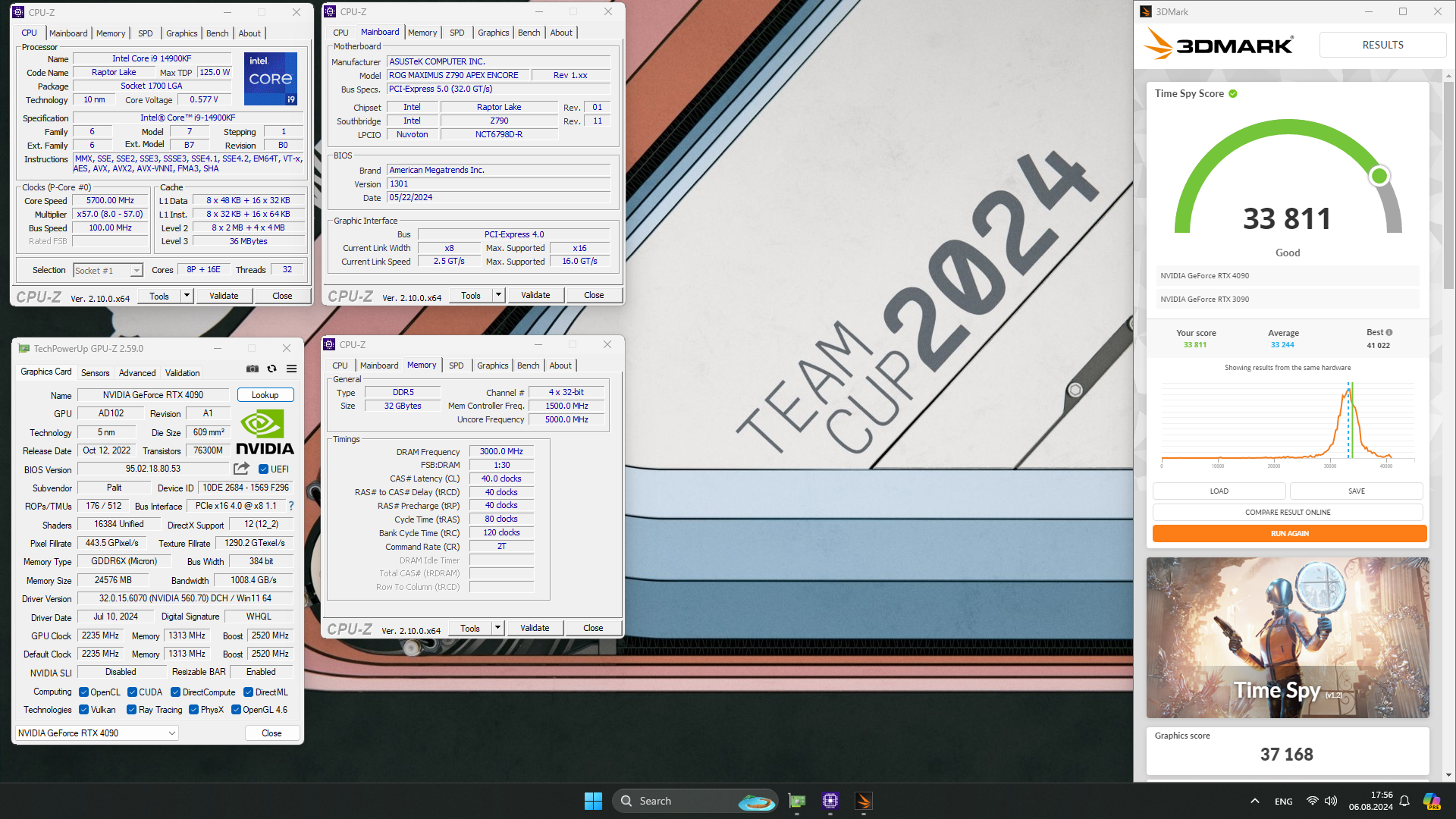
Task: Click ENG language indicator
Action: [1283, 802]
